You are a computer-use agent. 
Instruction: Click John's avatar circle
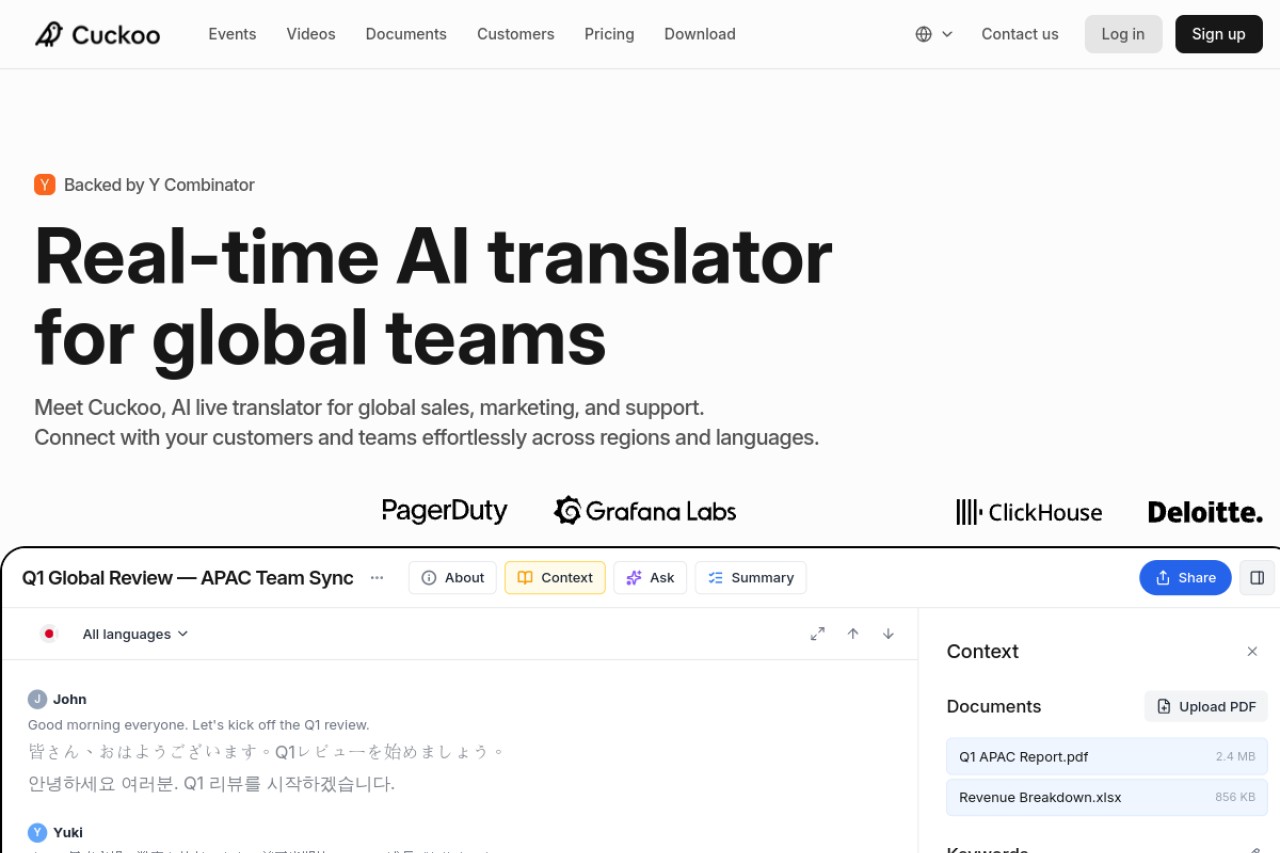click(37, 699)
